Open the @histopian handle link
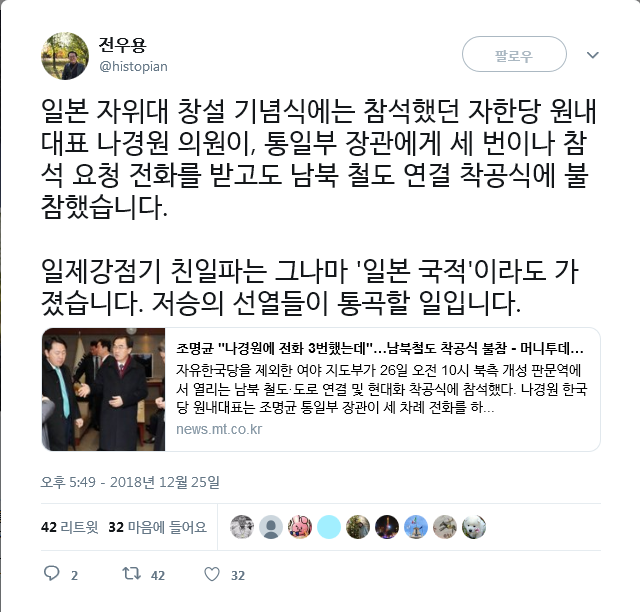Image resolution: width=640 pixels, height=612 pixels. point(133,66)
